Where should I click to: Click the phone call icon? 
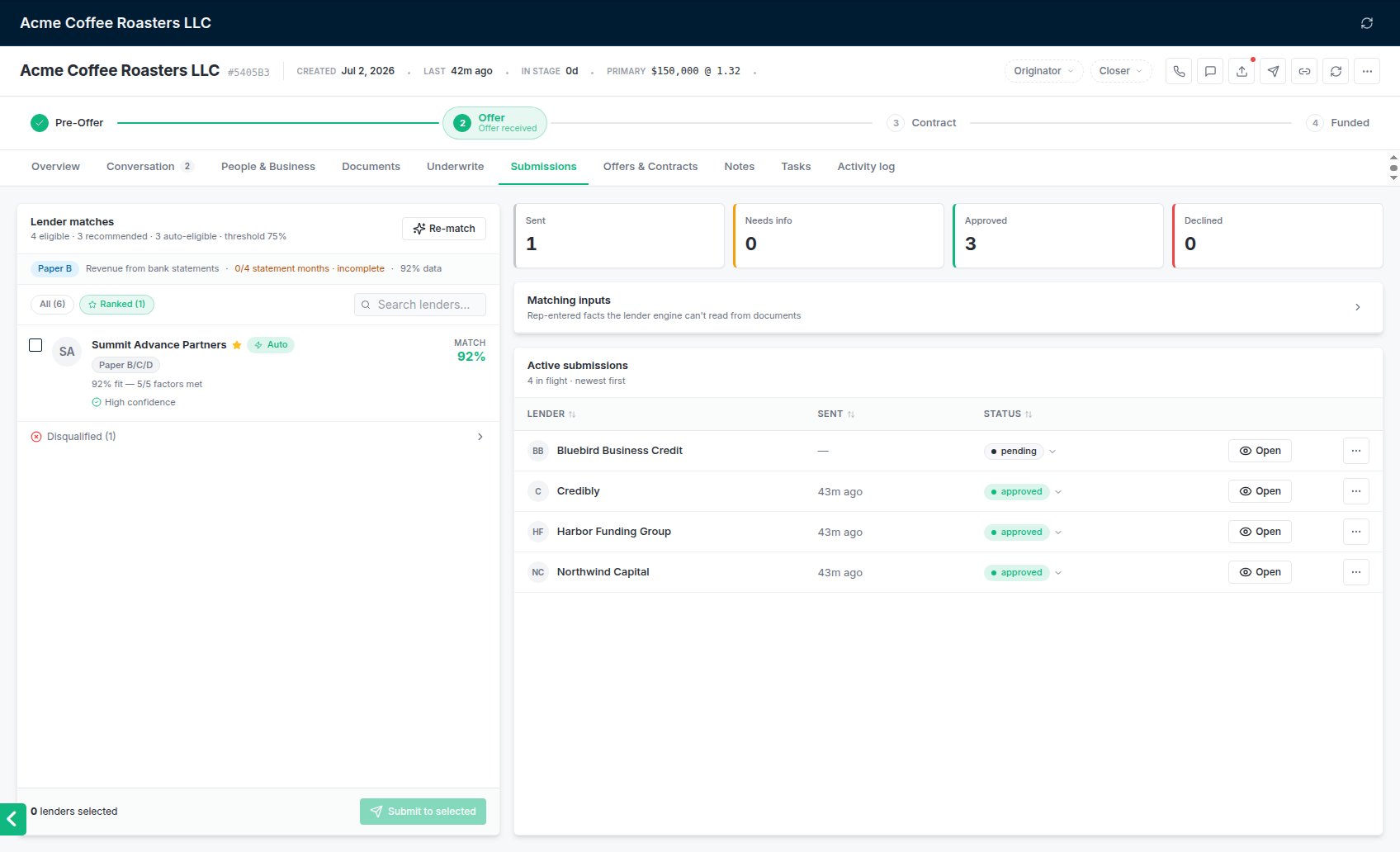coord(1179,71)
